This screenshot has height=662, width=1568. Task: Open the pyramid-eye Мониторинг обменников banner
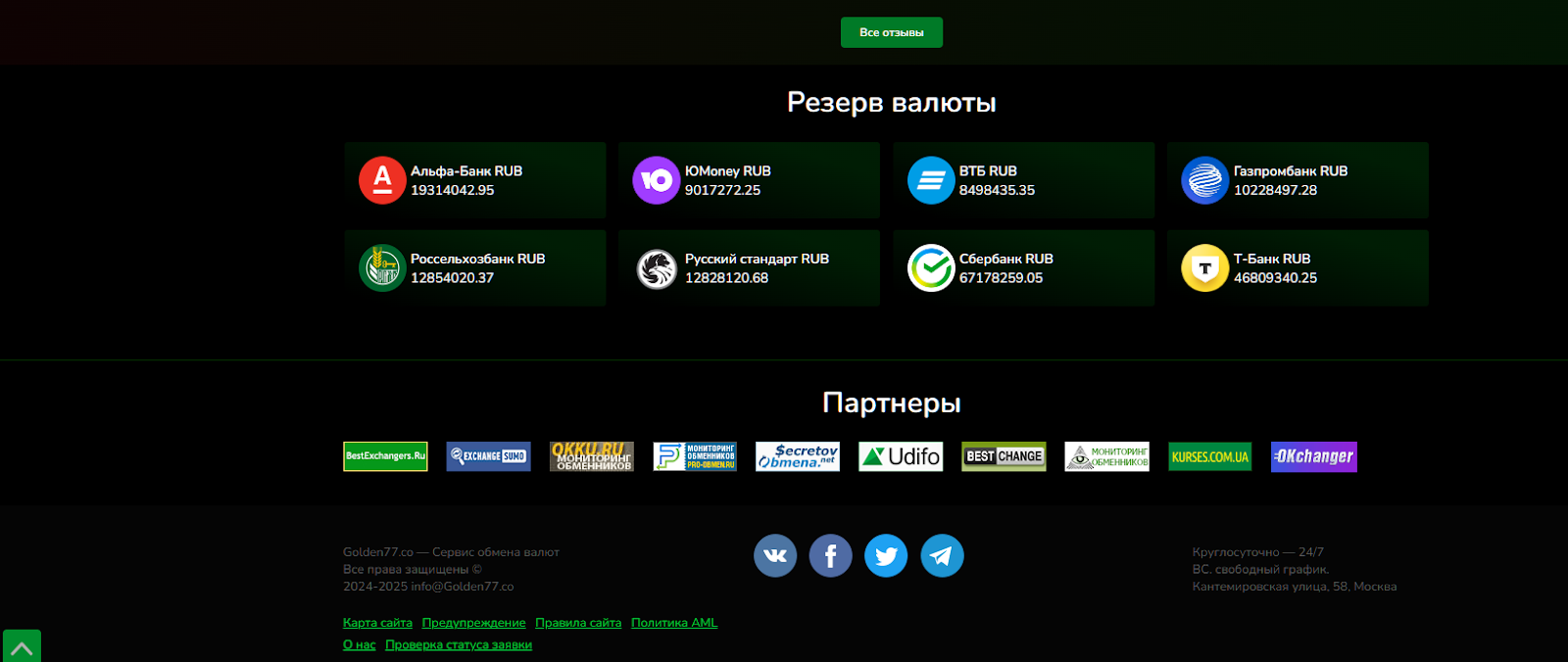pyautogui.click(x=1106, y=456)
